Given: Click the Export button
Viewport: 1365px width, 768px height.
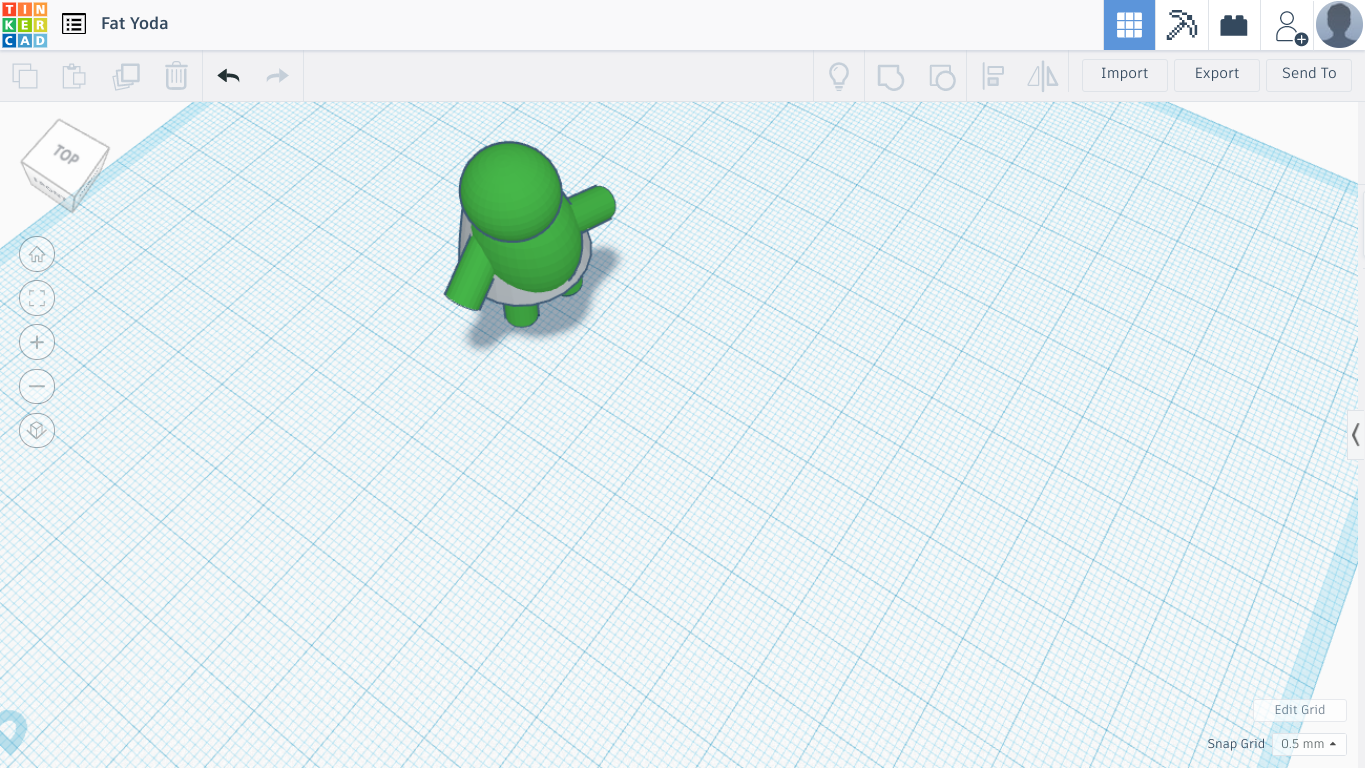Looking at the screenshot, I should [1217, 74].
